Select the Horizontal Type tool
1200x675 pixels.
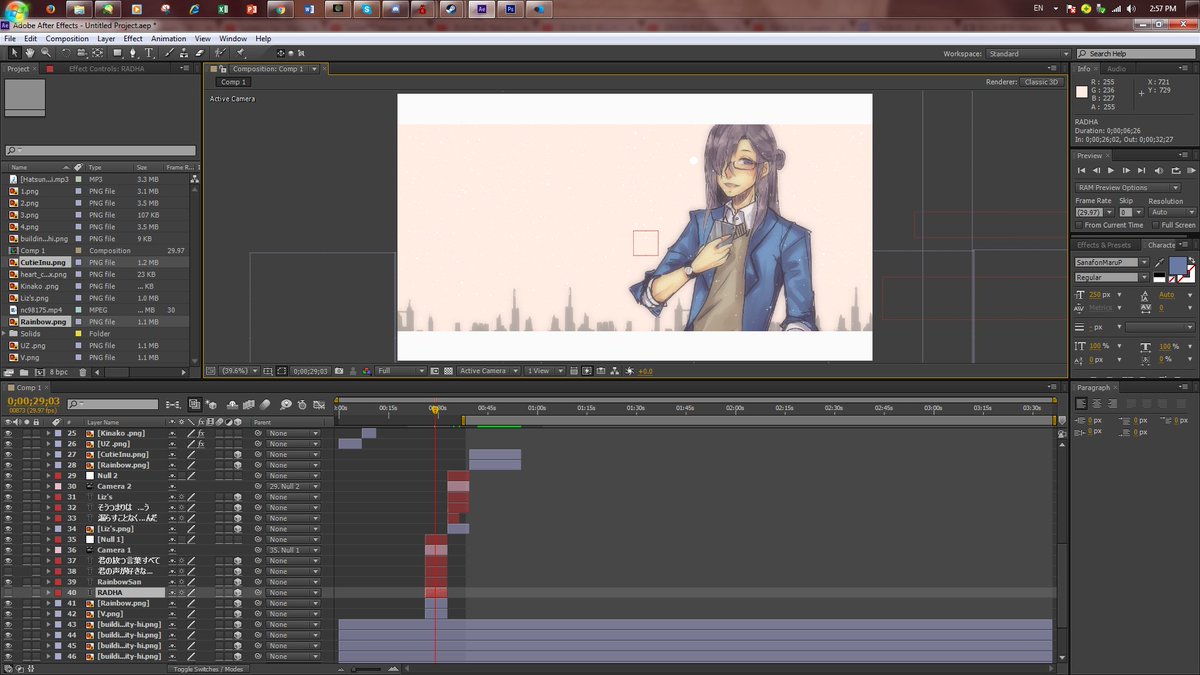(x=150, y=53)
